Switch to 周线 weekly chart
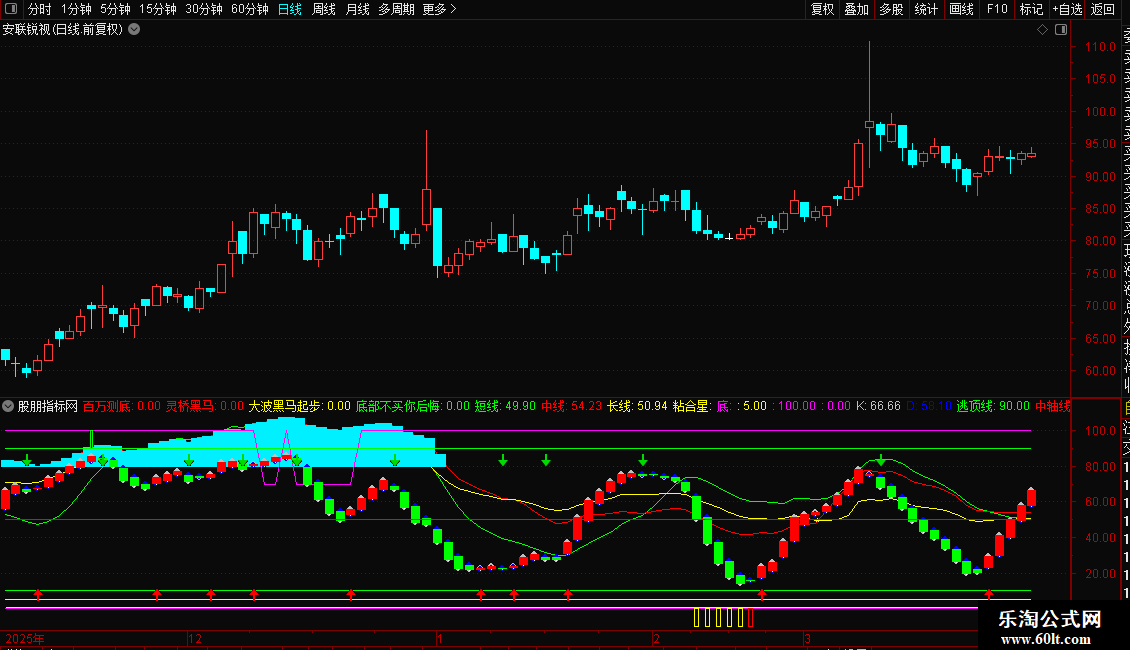Viewport: 1130px width, 650px height. [x=324, y=9]
